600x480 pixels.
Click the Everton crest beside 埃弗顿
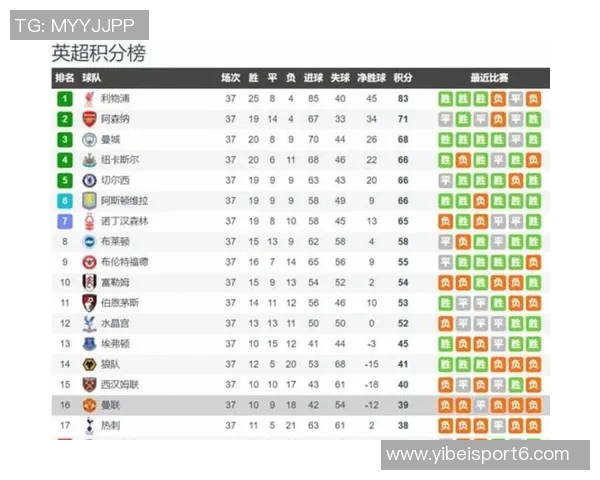click(x=90, y=343)
